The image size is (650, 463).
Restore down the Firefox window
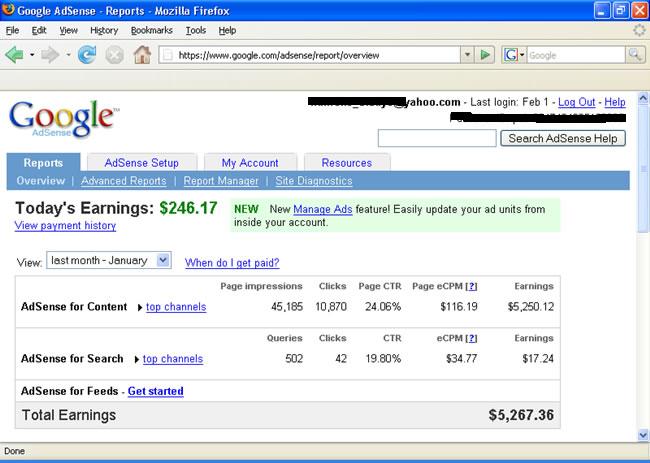tap(621, 10)
